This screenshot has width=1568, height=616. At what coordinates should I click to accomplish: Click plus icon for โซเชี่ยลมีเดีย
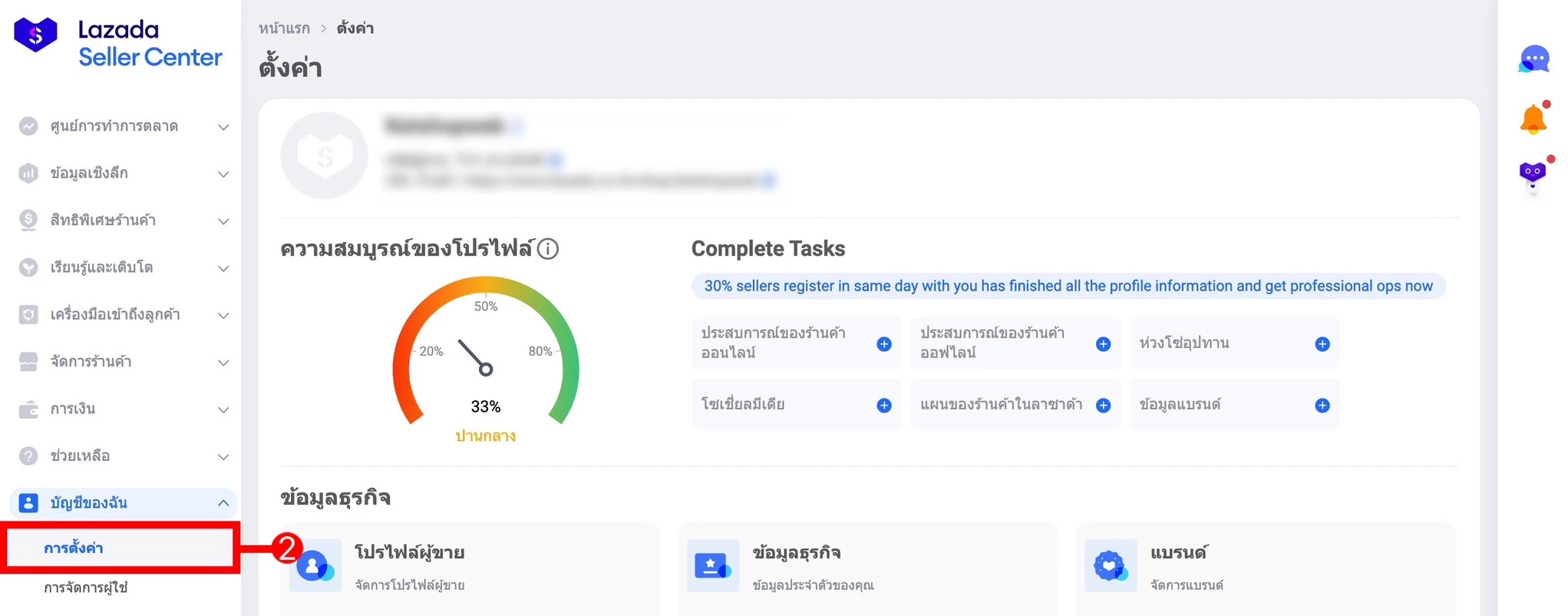coord(884,406)
